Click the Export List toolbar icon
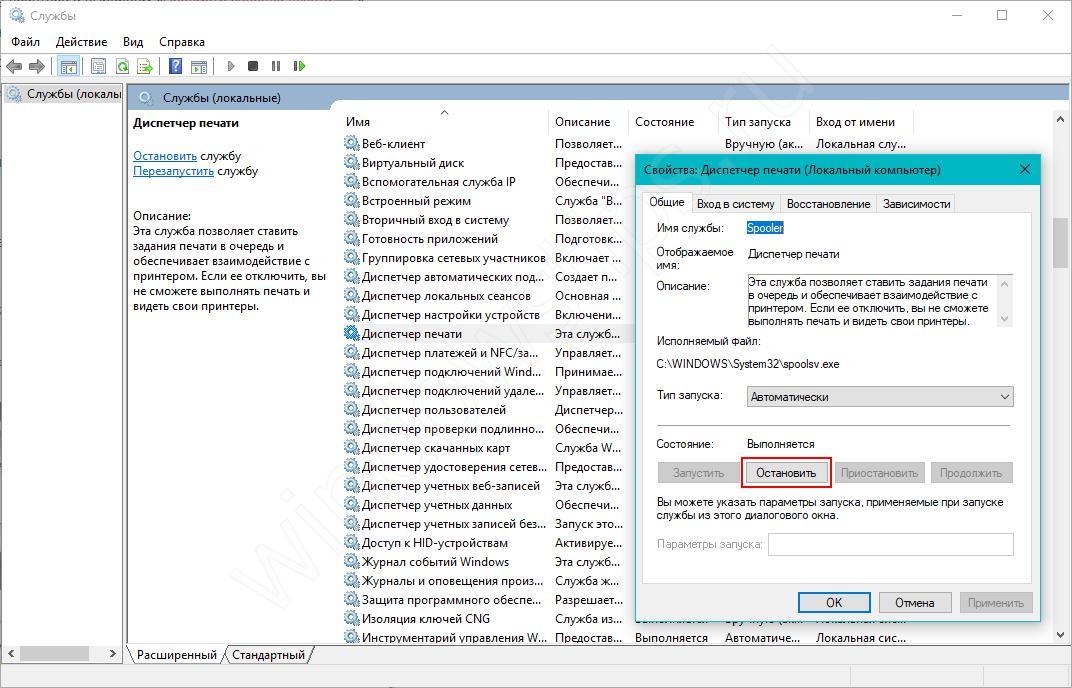1072x688 pixels. tap(145, 67)
